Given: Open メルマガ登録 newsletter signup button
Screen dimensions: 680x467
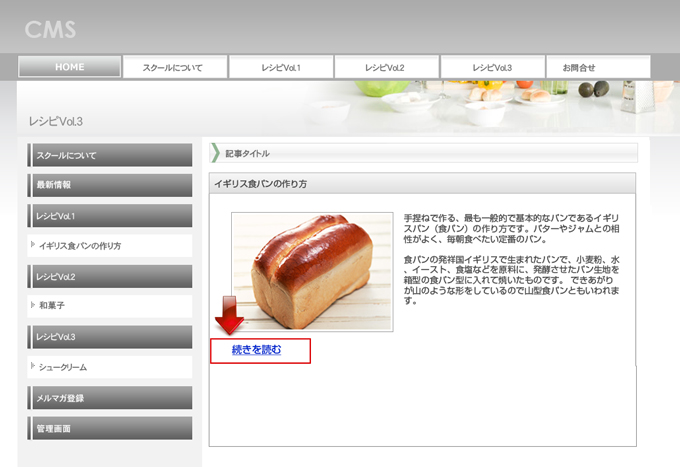Looking at the screenshot, I should click(x=110, y=398).
